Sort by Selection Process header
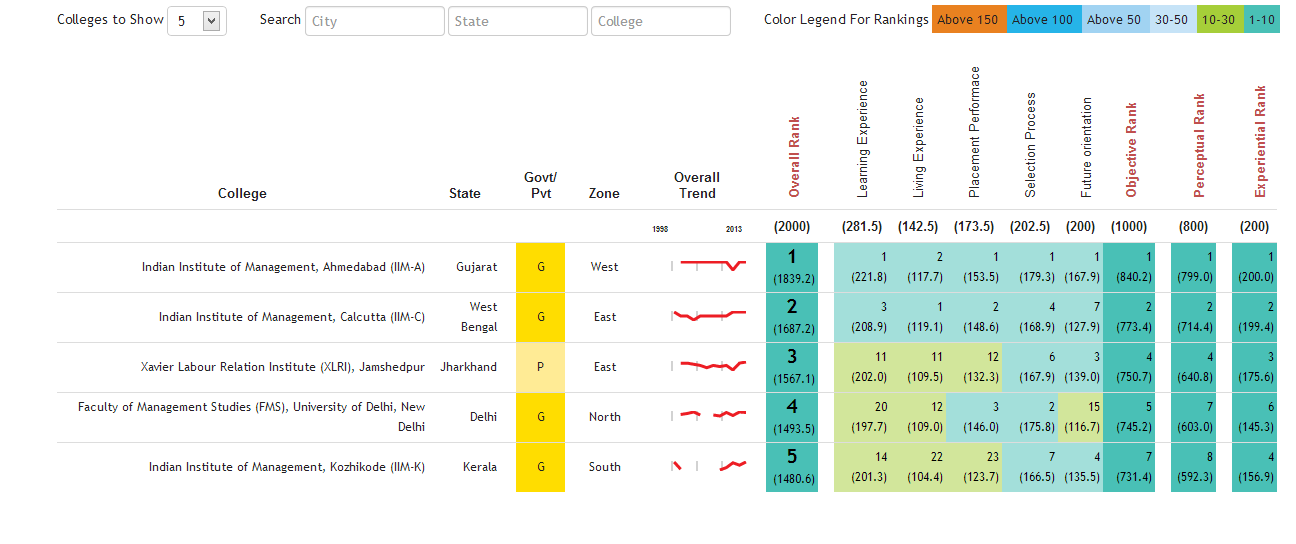 click(1031, 145)
